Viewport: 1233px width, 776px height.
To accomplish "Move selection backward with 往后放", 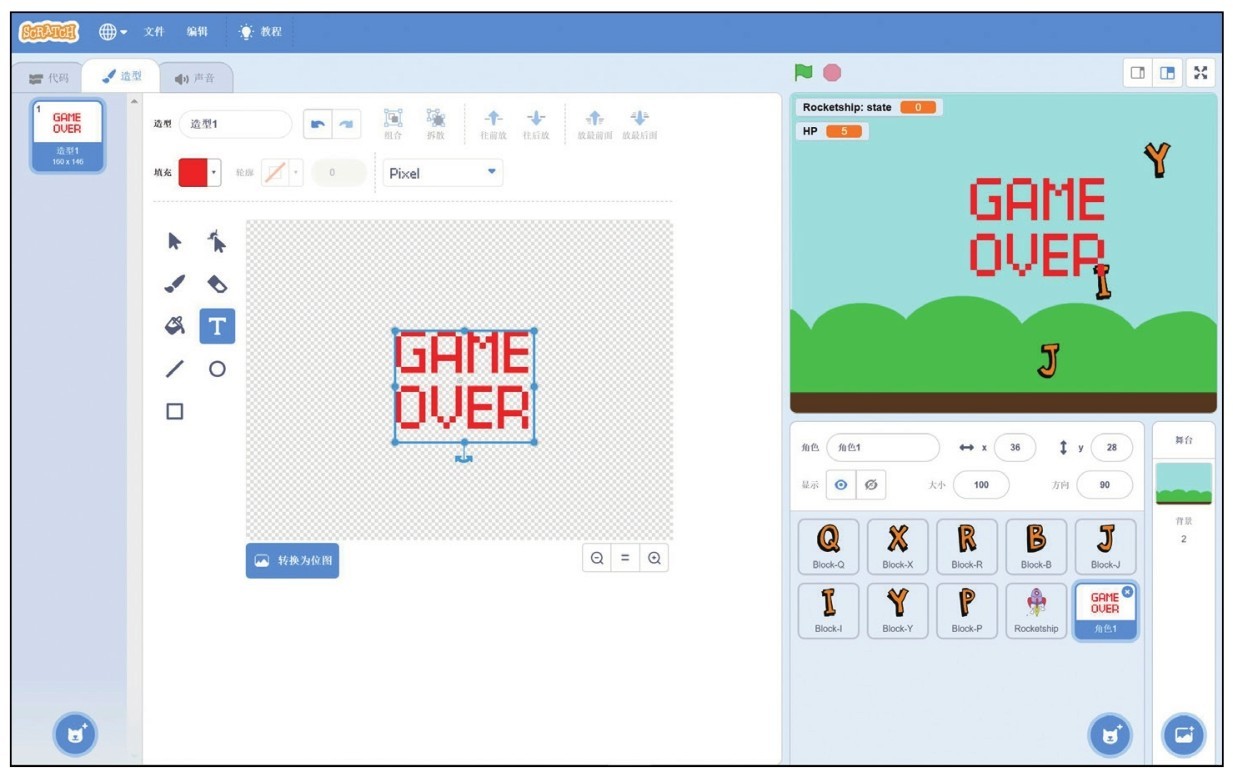I will click(536, 124).
